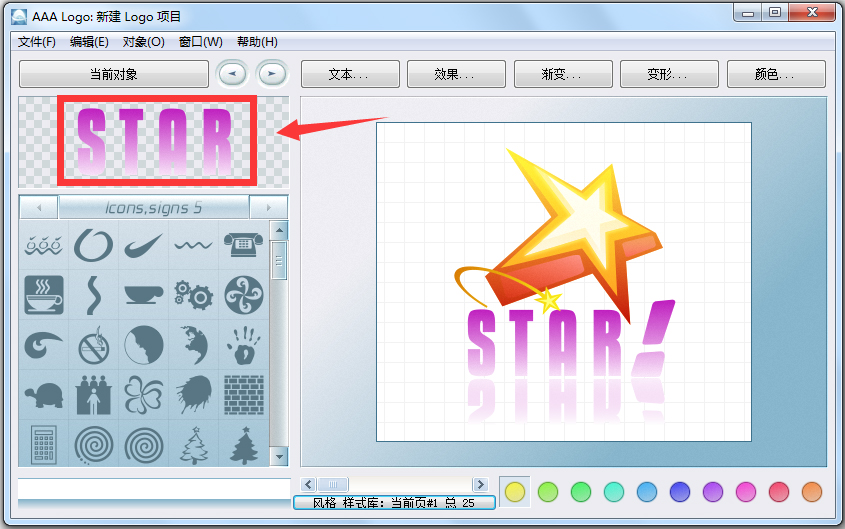
Task: Pick the calculator icon
Action: 44,444
